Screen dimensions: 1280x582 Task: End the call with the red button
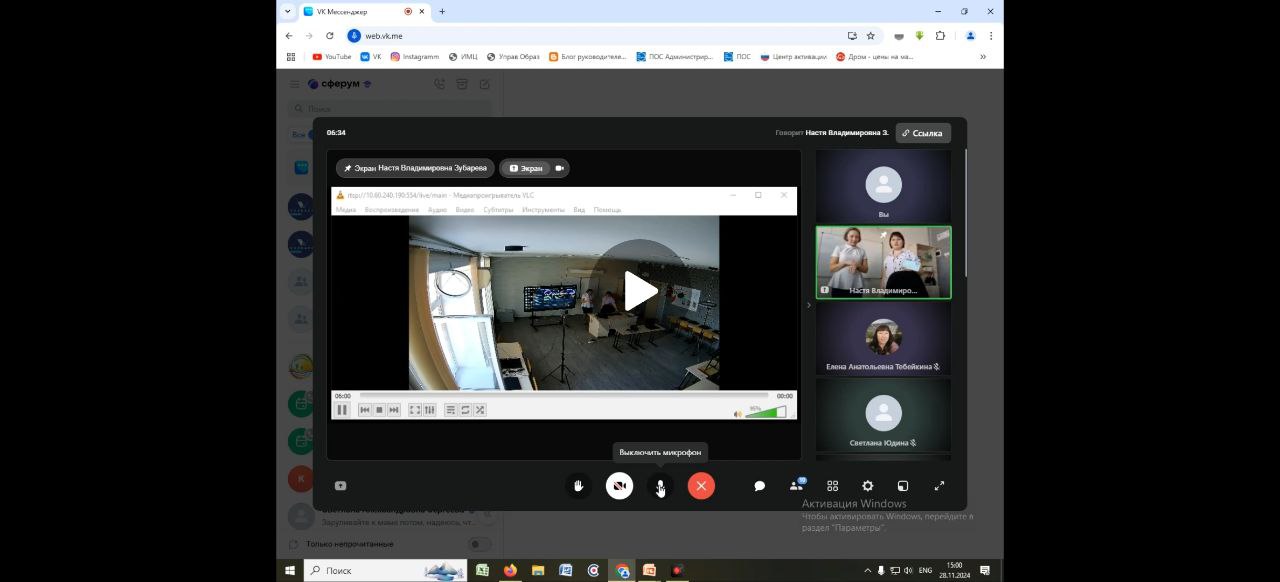coord(701,486)
